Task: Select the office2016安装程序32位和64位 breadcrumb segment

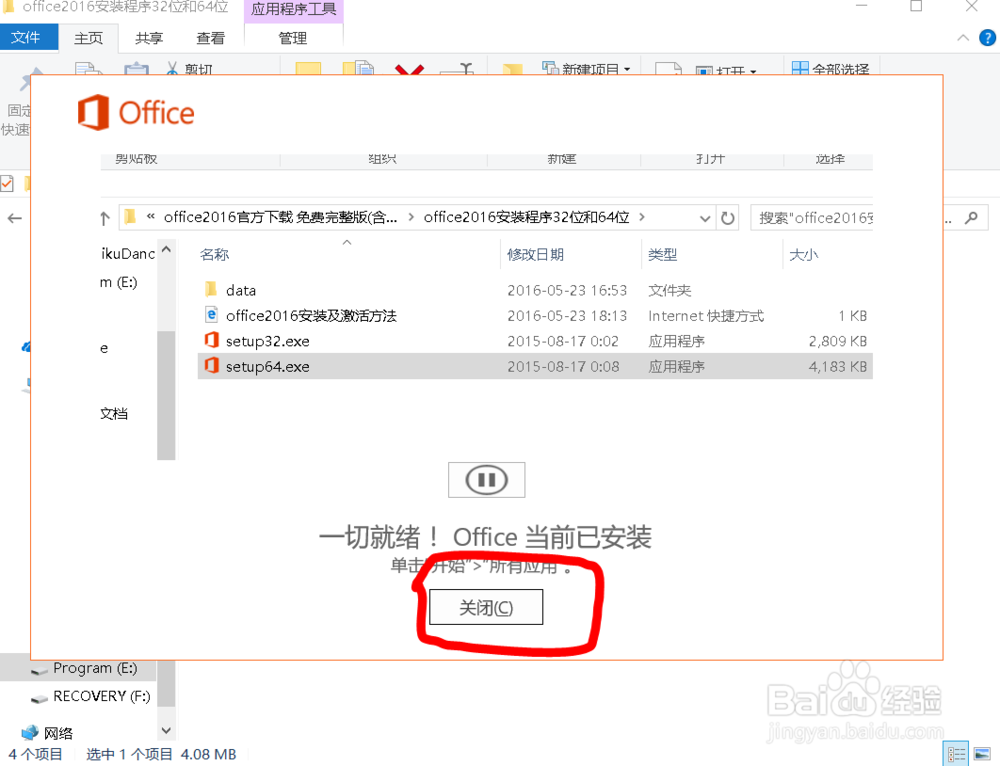Action: 526,217
